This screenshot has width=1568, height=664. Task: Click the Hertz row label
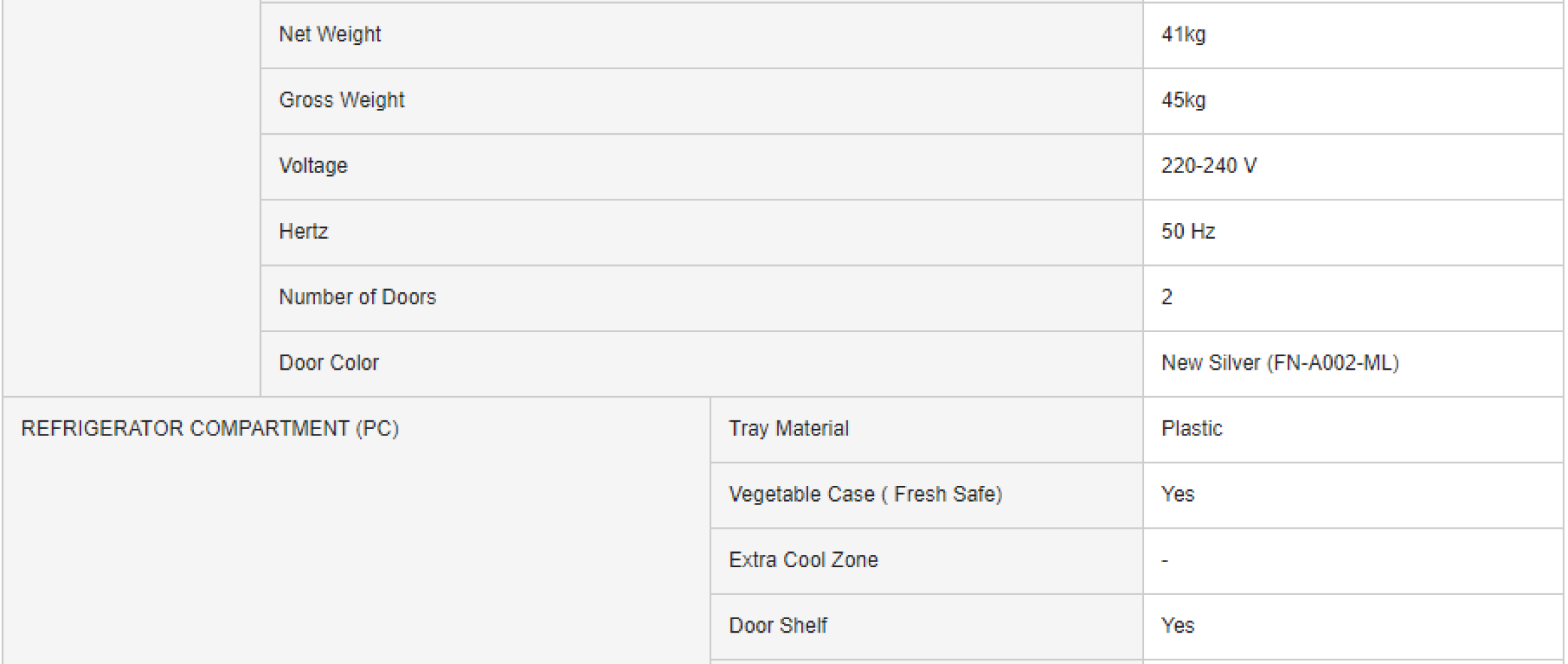point(304,232)
